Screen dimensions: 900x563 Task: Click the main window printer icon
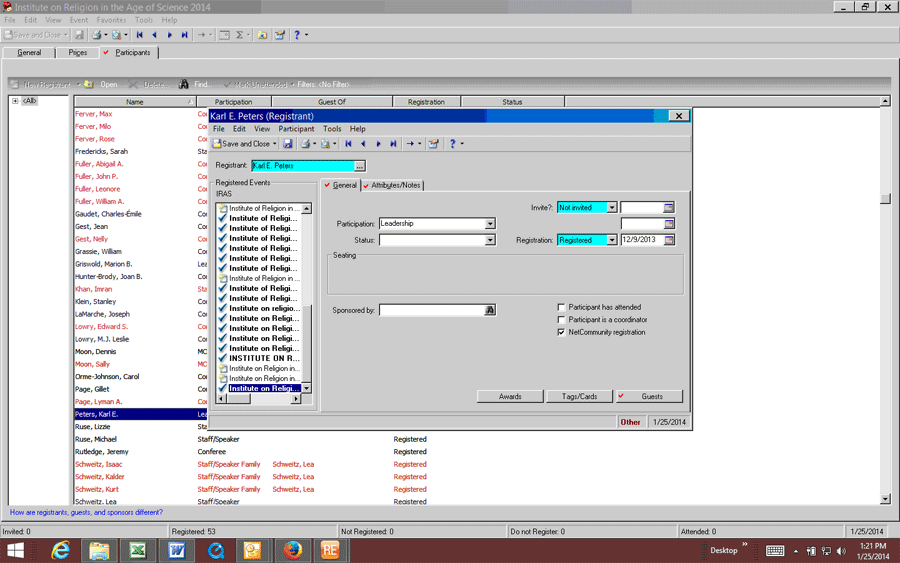(x=96, y=35)
